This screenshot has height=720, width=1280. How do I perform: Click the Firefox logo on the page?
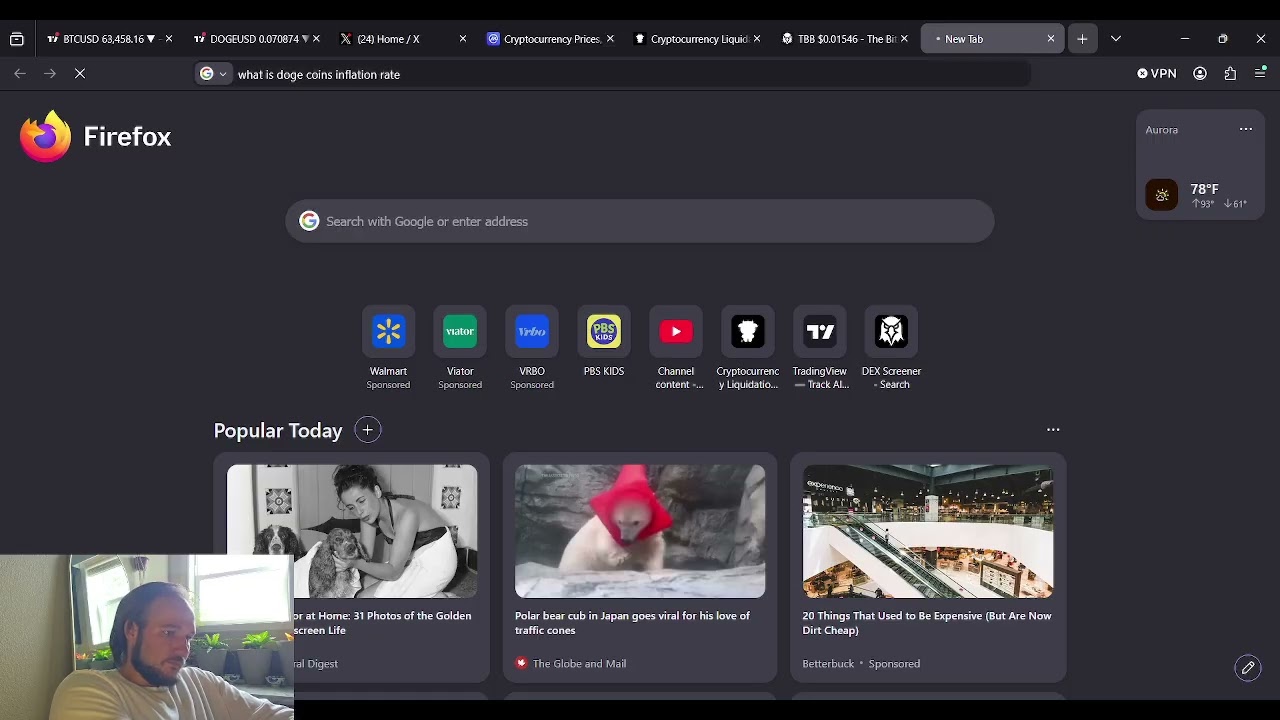[96, 136]
